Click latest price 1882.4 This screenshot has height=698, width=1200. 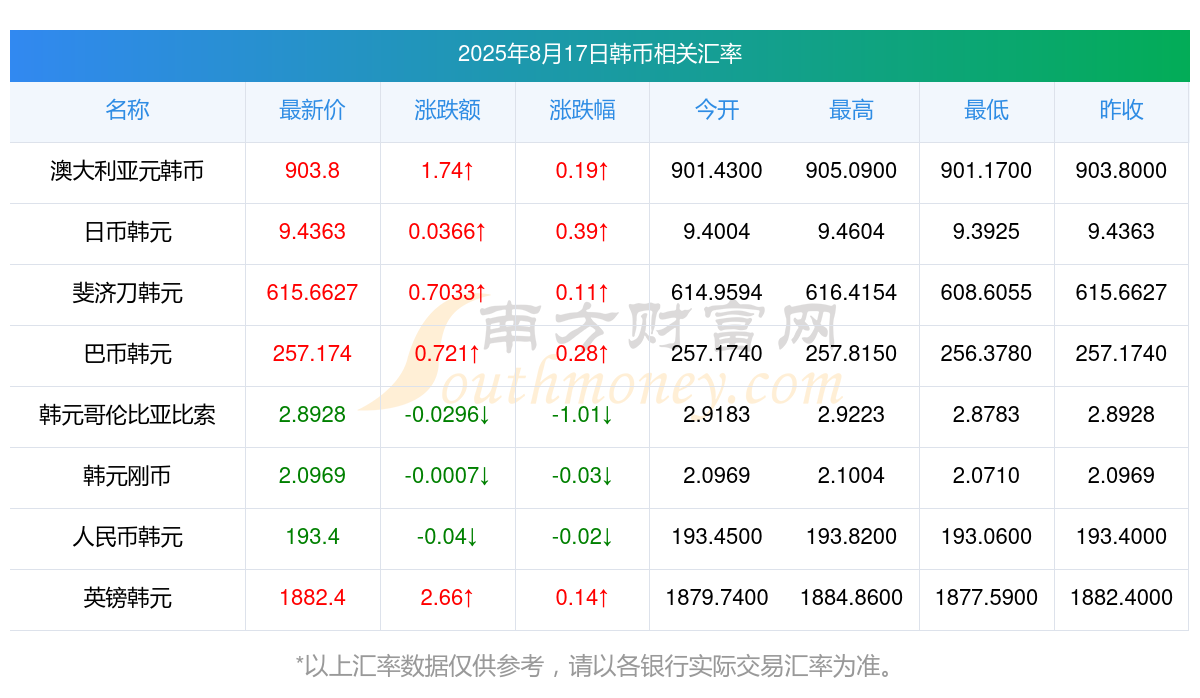pos(312,598)
